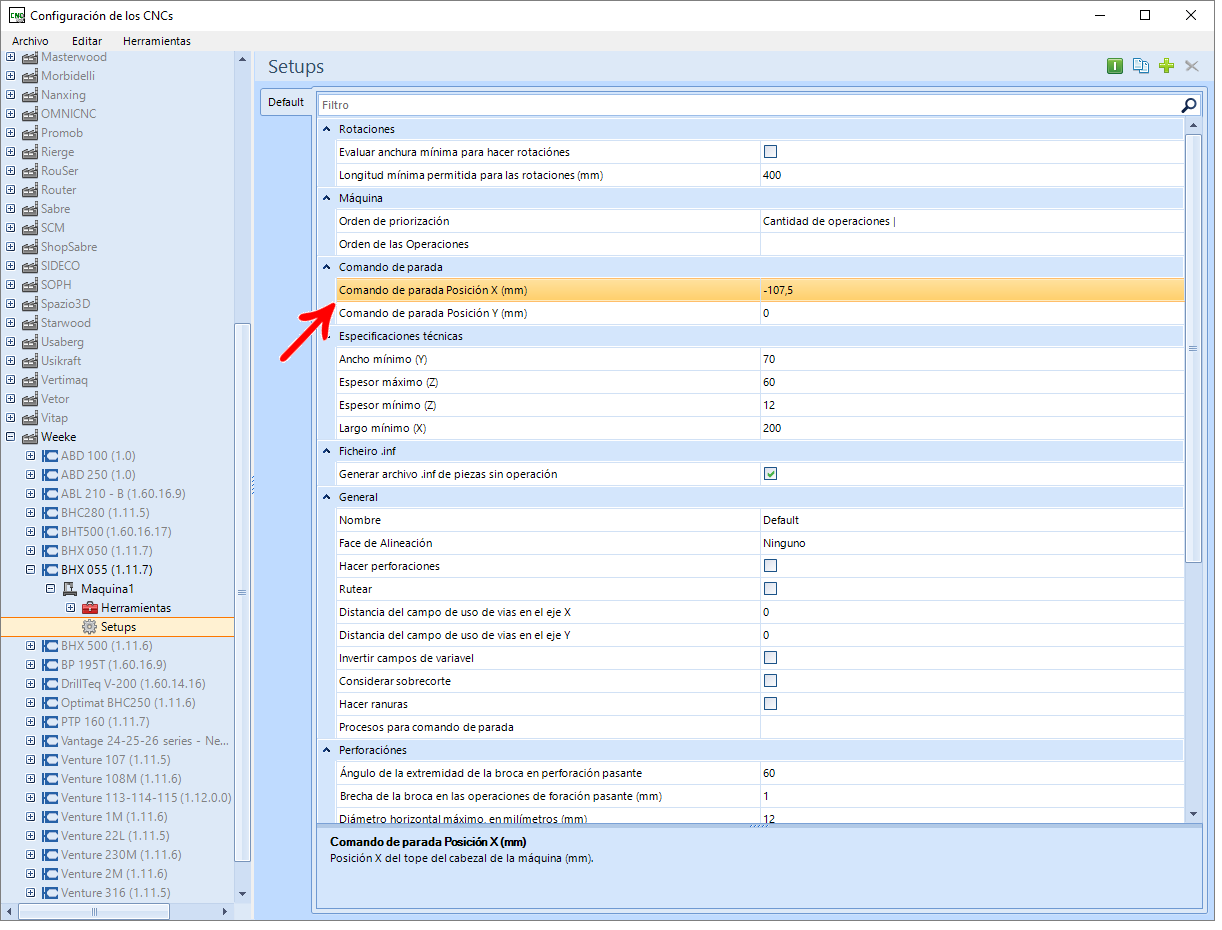This screenshot has width=1222, height=930.
Task: Select the Default setup tab
Action: coord(286,102)
